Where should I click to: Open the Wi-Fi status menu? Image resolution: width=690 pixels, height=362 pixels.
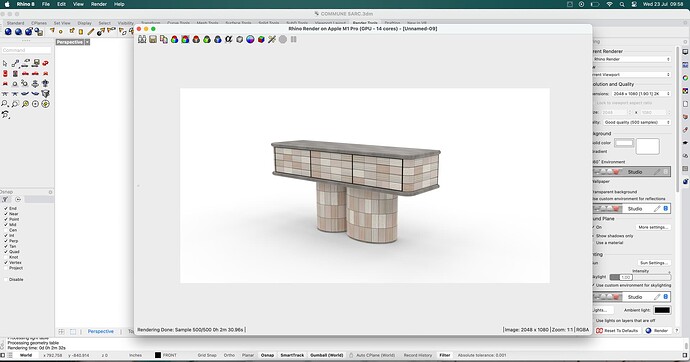pos(609,4)
